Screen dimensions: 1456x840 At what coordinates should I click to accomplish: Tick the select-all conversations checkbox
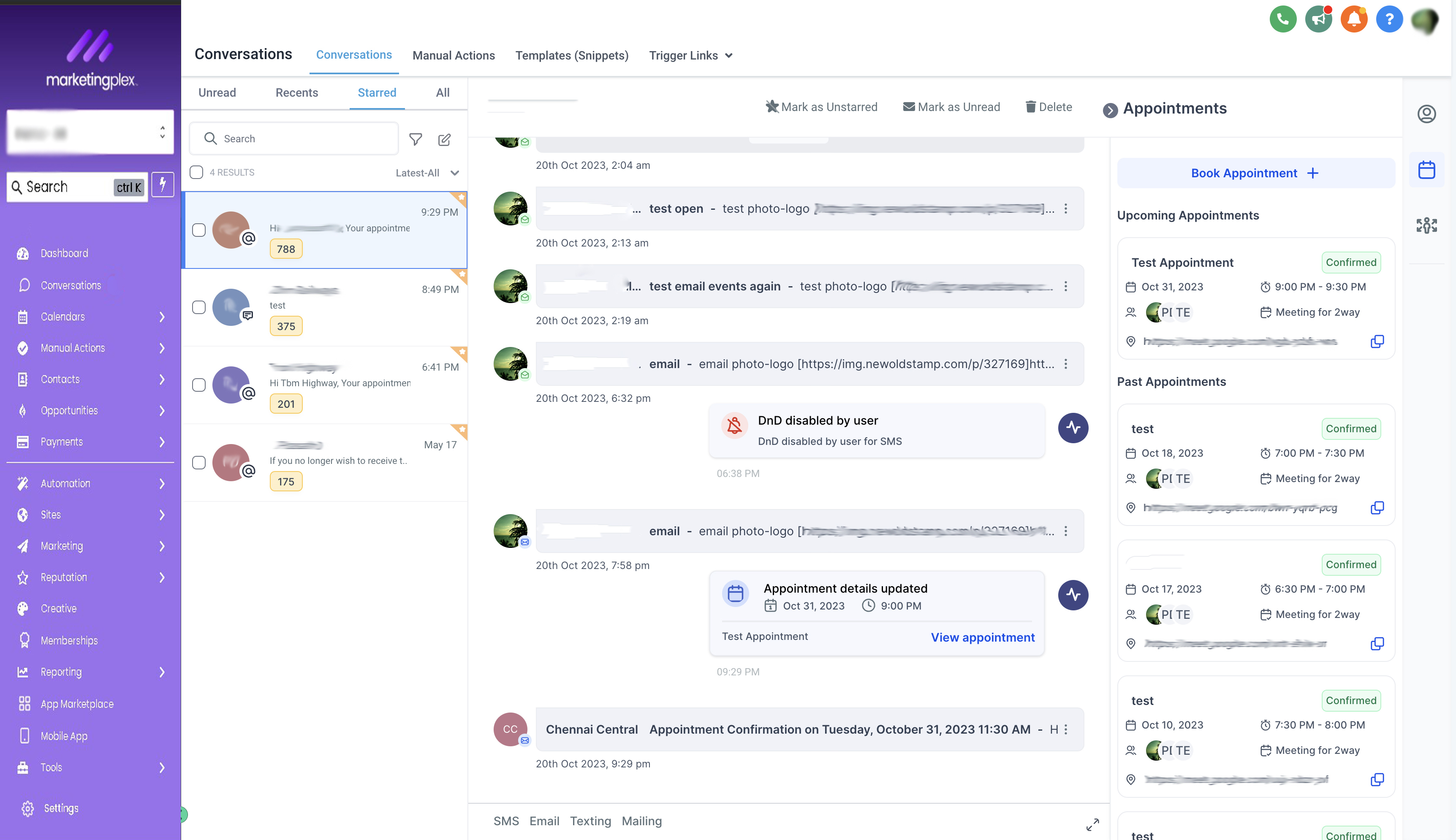(196, 173)
